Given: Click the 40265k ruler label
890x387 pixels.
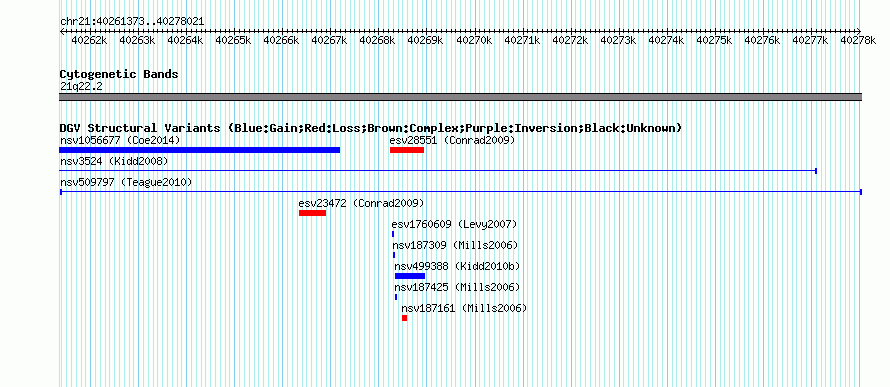Looking at the screenshot, I should [233, 40].
